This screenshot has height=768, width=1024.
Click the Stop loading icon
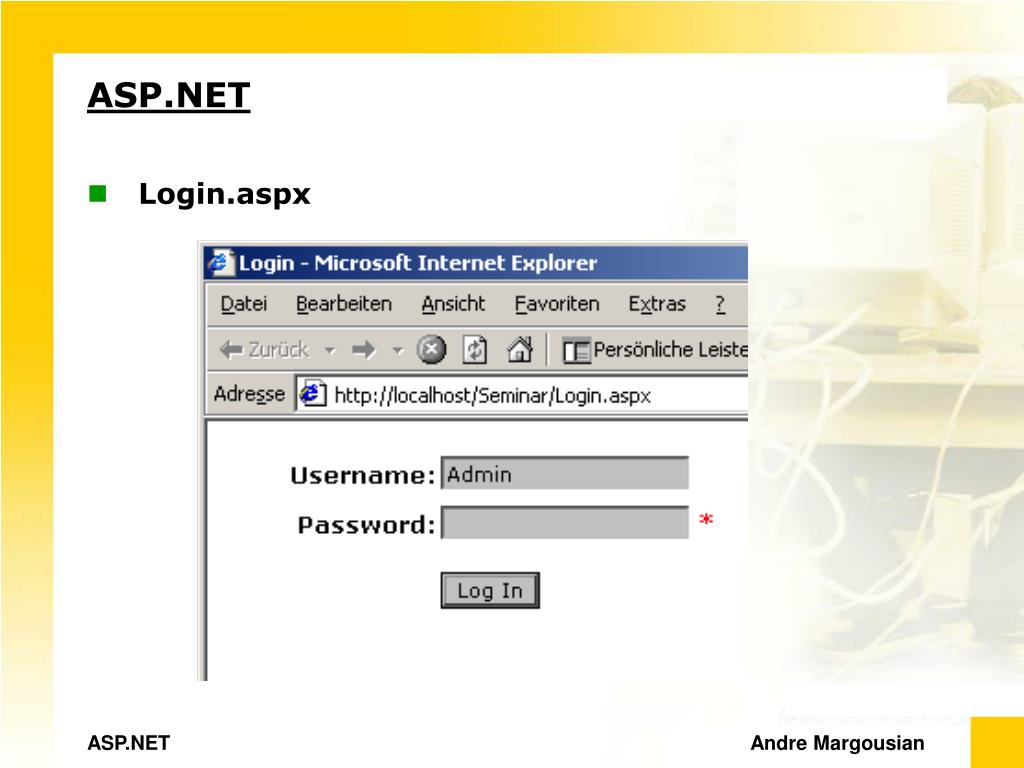pos(432,349)
